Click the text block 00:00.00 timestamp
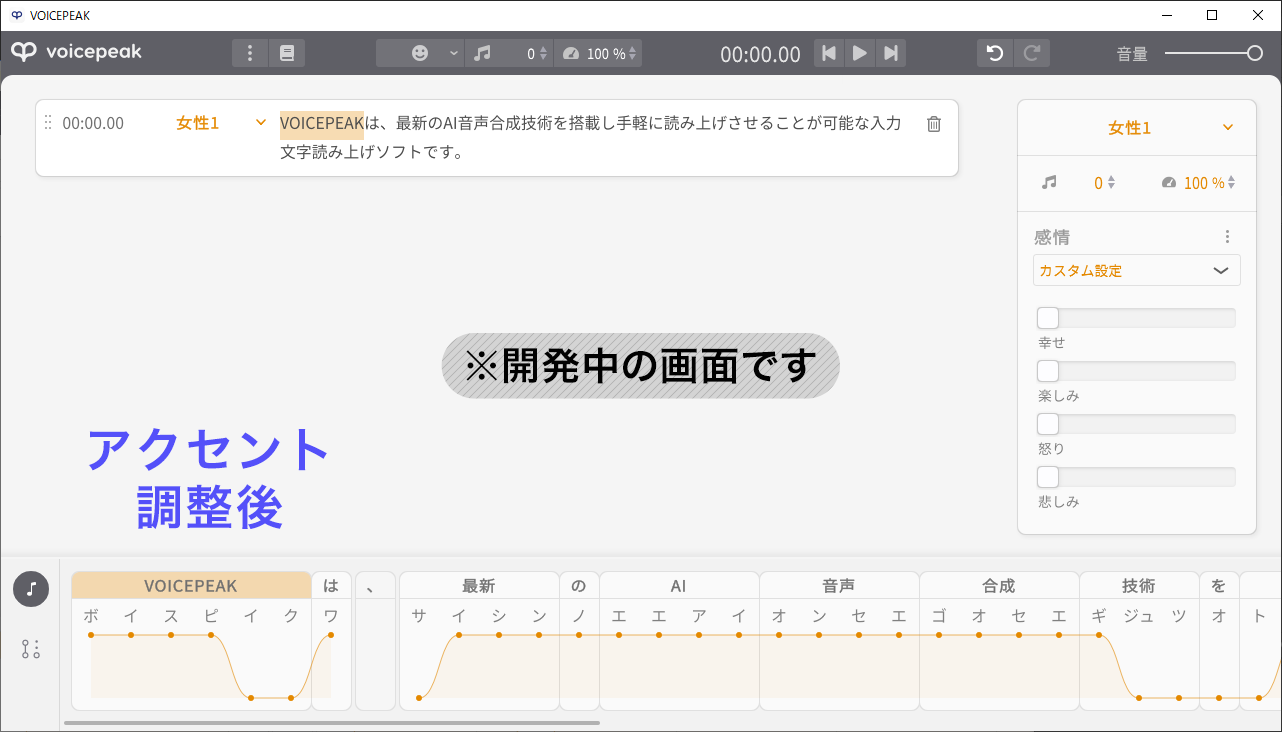Screen dimensions: 1282x732 (x=93, y=124)
